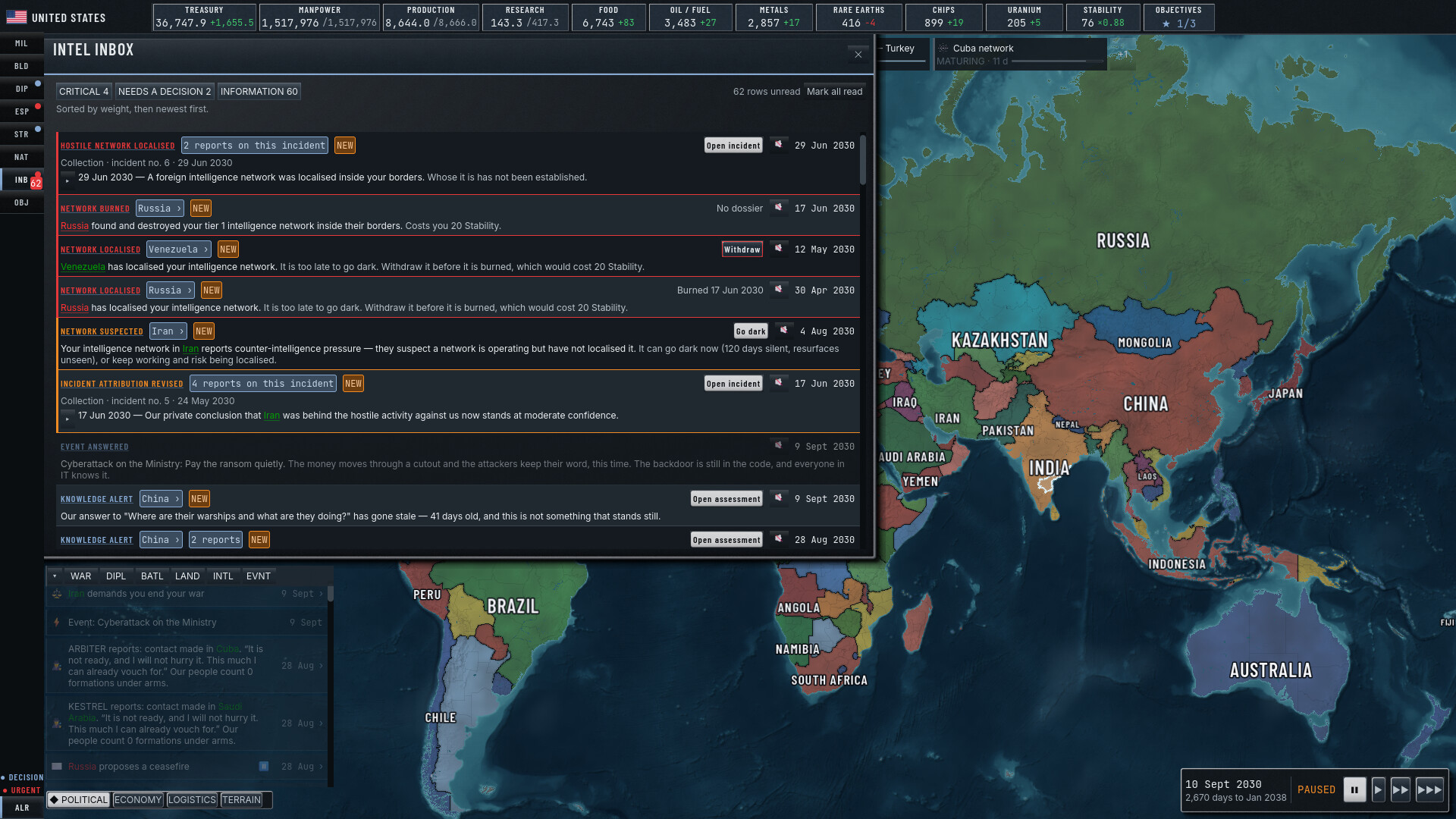1456x819 pixels.
Task: Open the Iran chip on Network Suspected
Action: (x=168, y=331)
